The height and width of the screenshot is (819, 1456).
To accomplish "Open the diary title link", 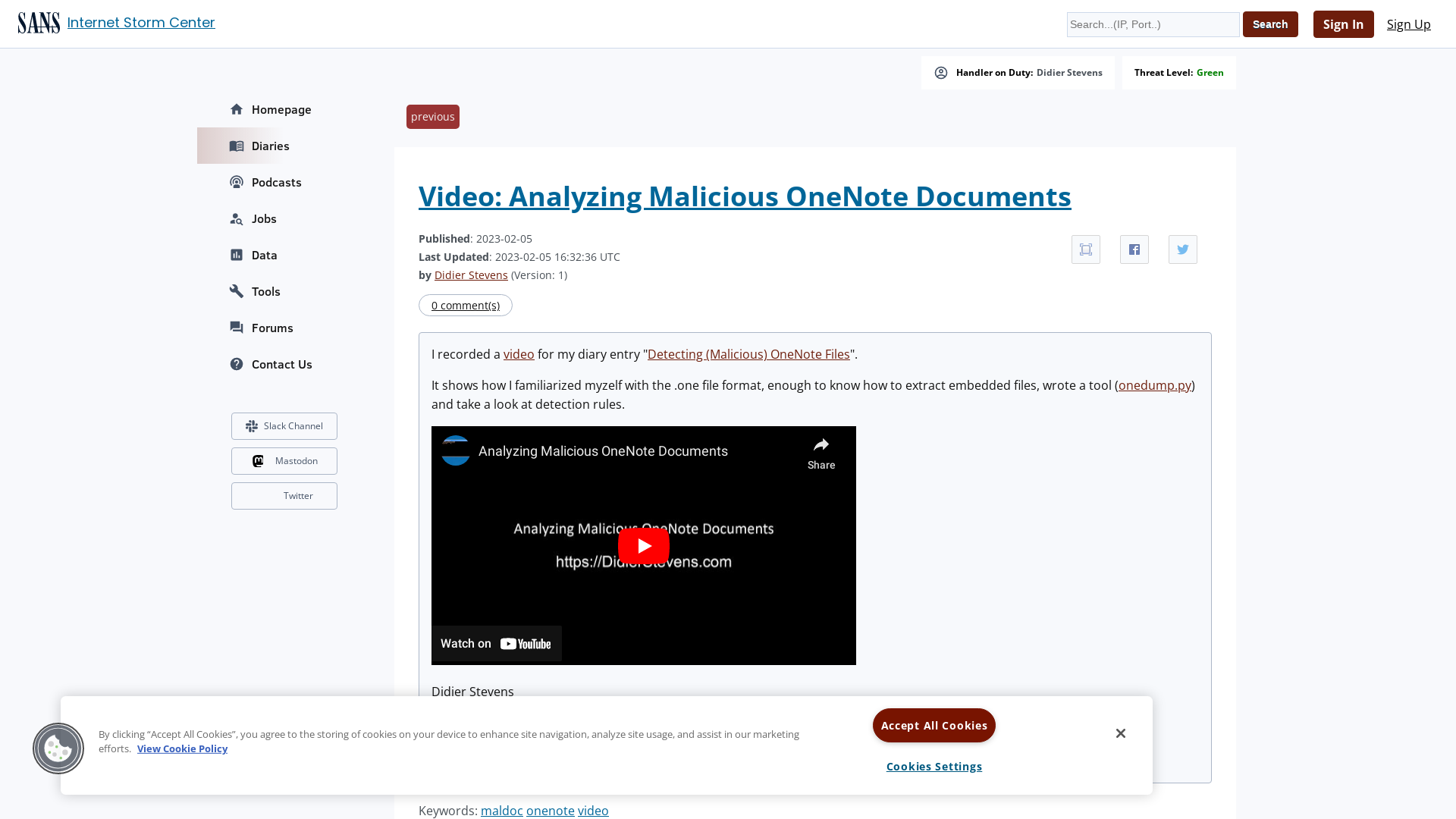I will [745, 196].
